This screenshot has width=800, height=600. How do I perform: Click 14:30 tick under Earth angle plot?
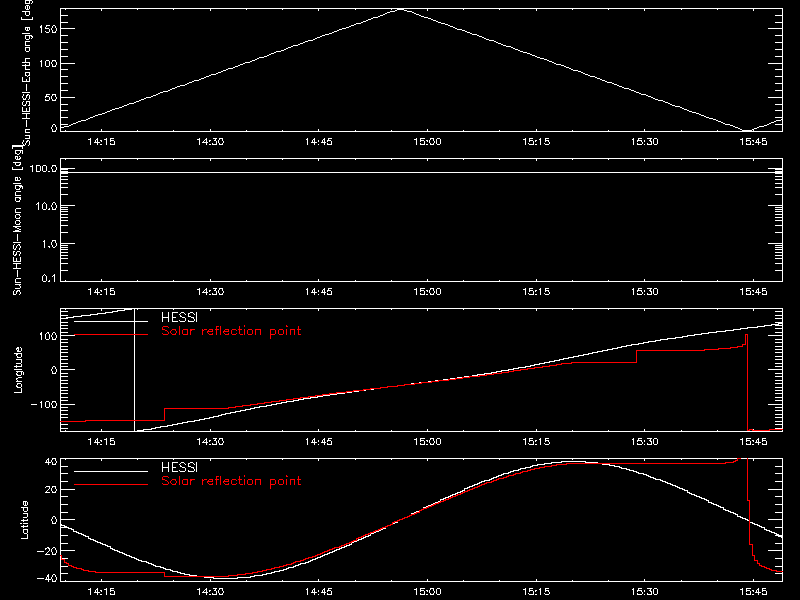[210, 142]
